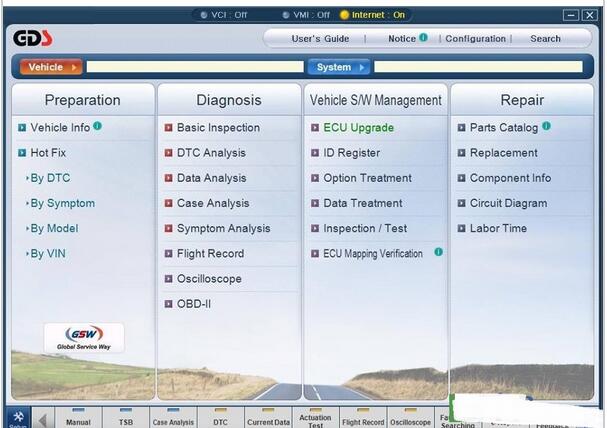Screen dimensions: 607x428
Task: Open the Configuration menu item
Action: coord(475,39)
